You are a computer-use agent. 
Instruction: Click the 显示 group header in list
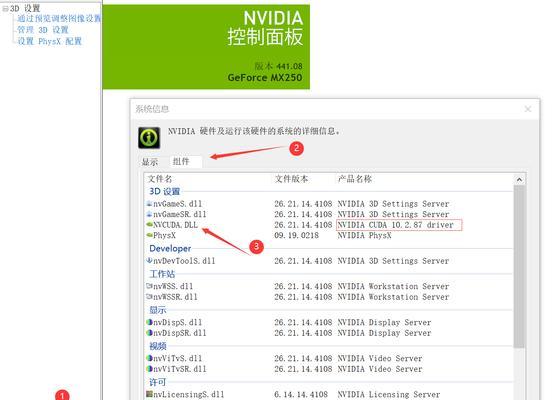click(158, 310)
